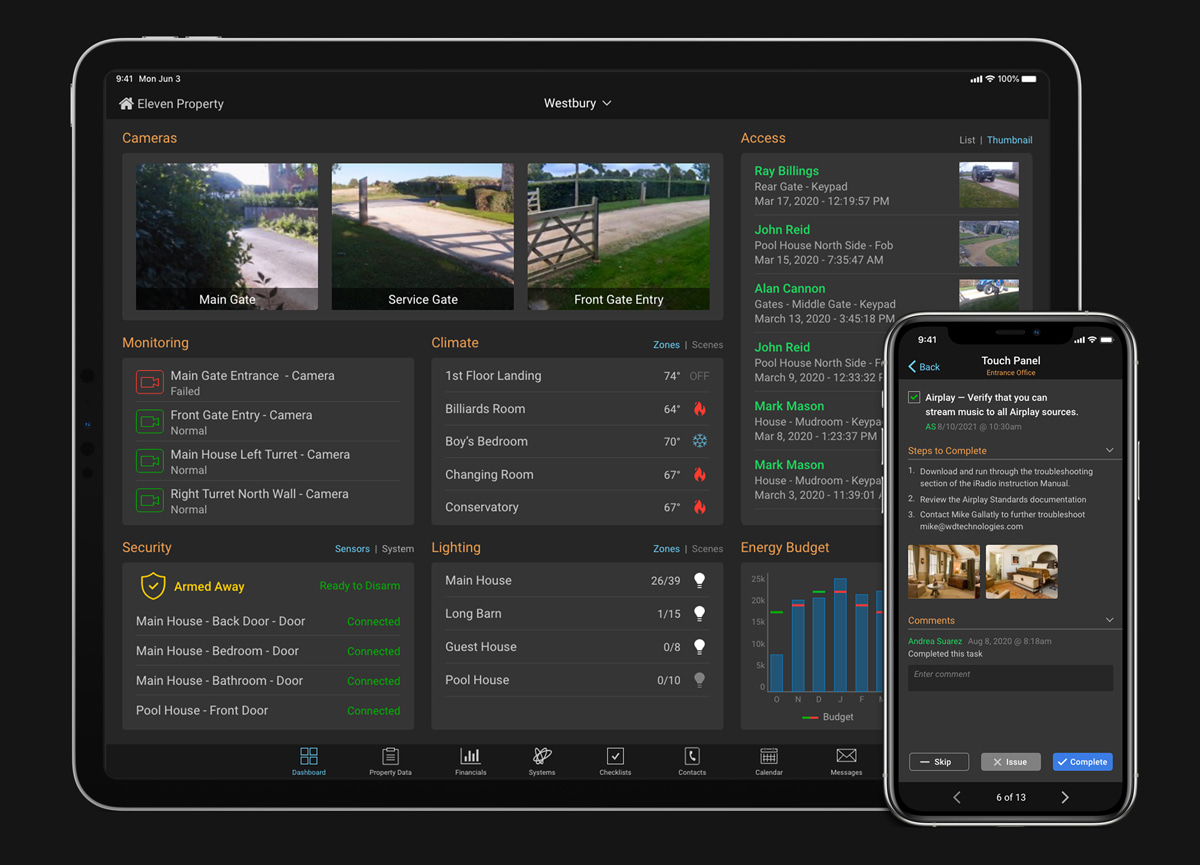
Task: Click camera icon for Main House Left Turret
Action: pos(149,461)
